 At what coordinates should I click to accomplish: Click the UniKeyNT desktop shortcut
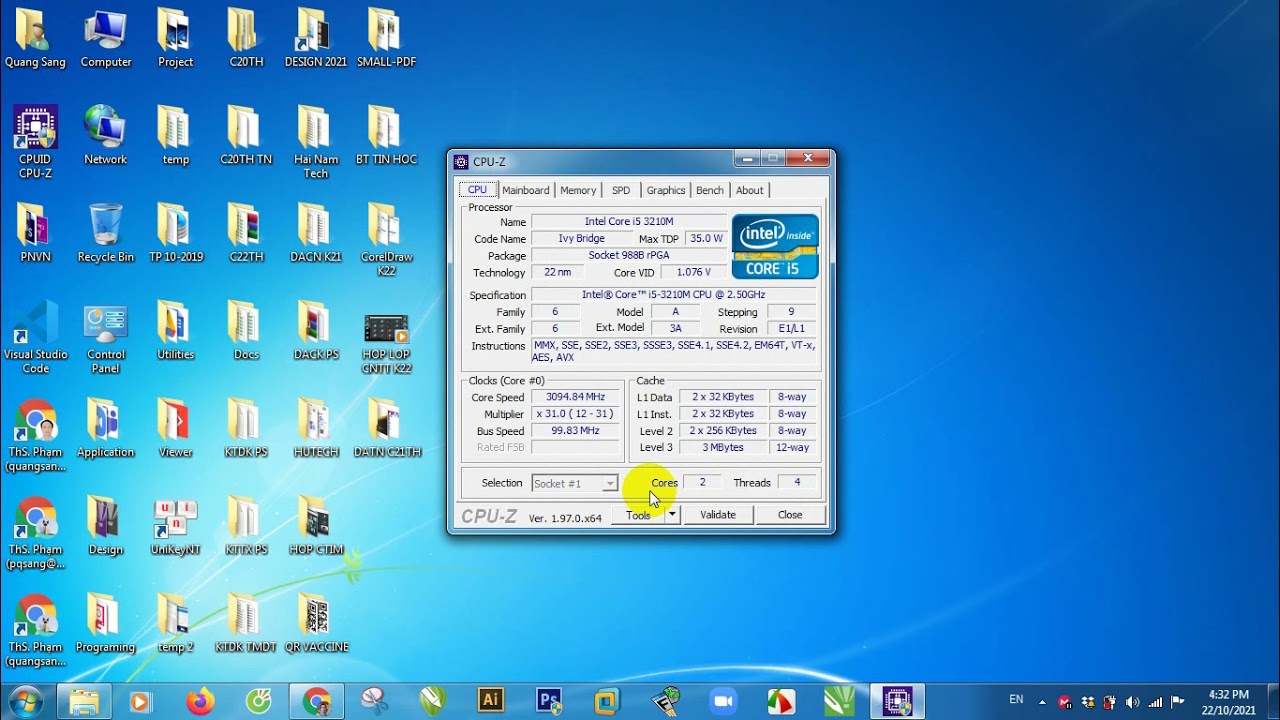coord(175,527)
